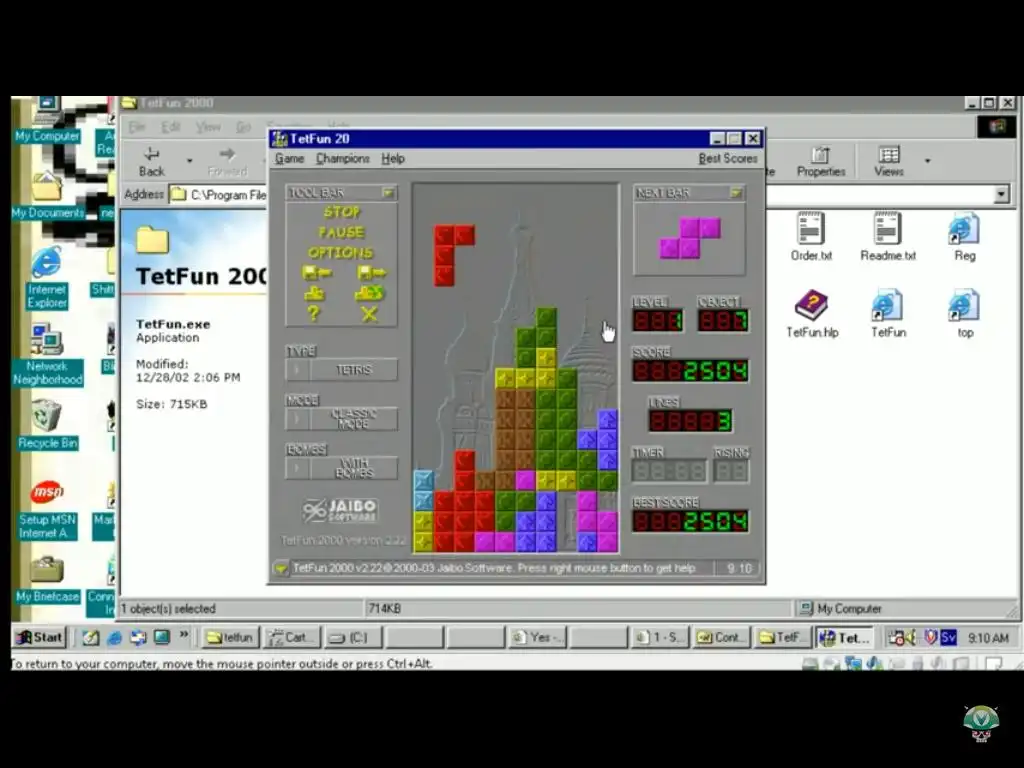
Task: Open the Help menu in TetFun
Action: pyautogui.click(x=392, y=159)
